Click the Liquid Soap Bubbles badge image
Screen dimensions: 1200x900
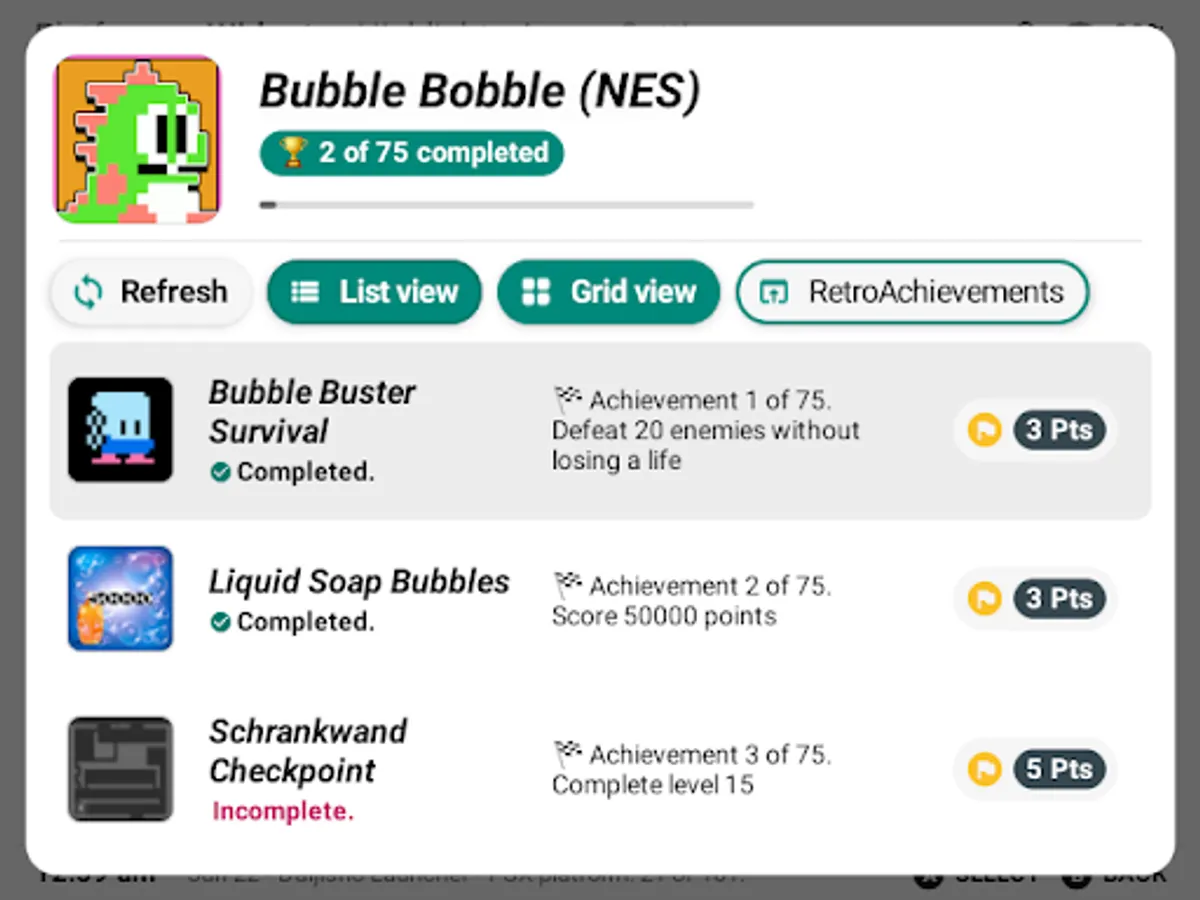(120, 599)
